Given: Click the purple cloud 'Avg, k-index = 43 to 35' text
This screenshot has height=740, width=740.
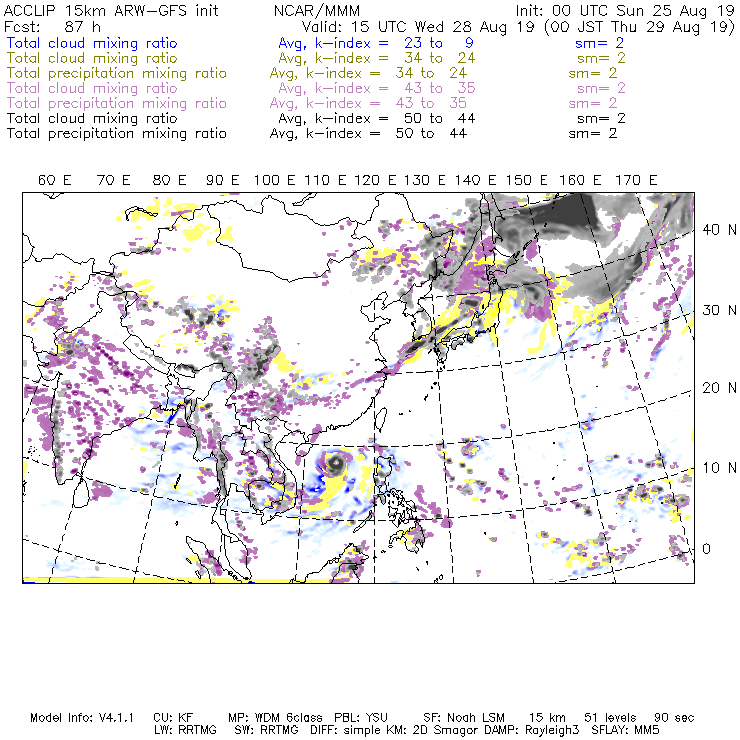Looking at the screenshot, I should click(x=377, y=88).
